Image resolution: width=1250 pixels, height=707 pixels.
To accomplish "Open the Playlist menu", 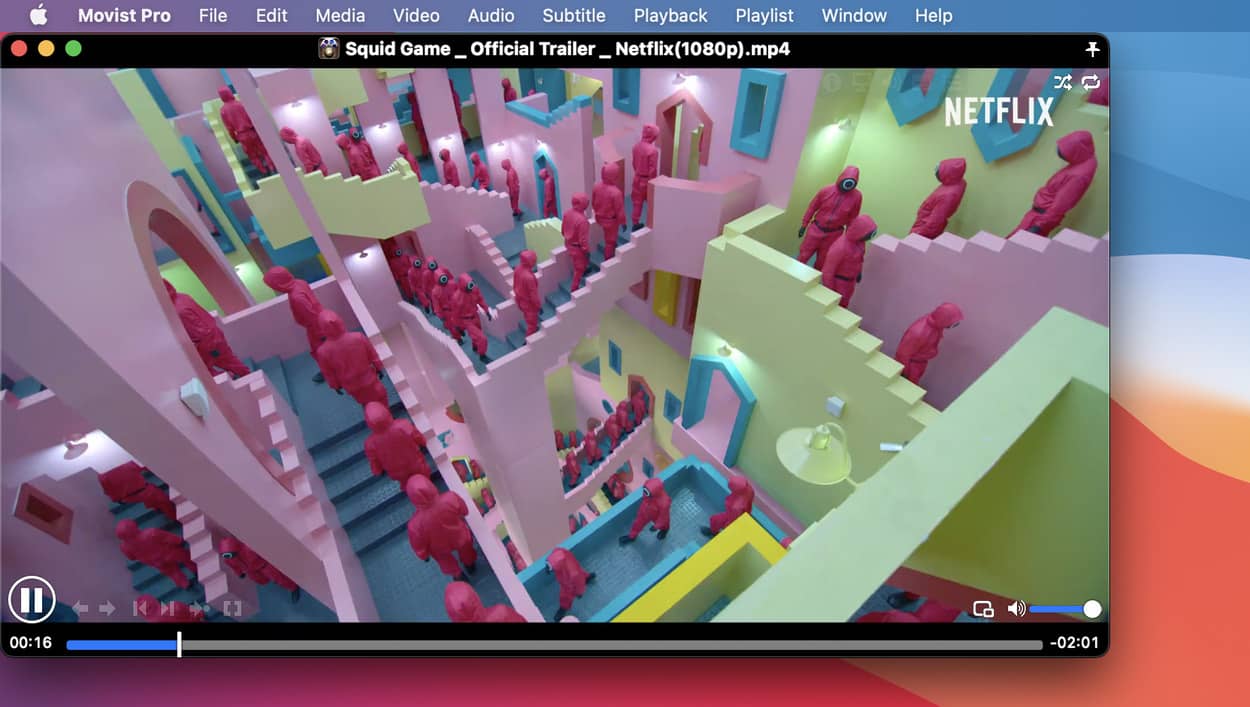I will pyautogui.click(x=764, y=15).
